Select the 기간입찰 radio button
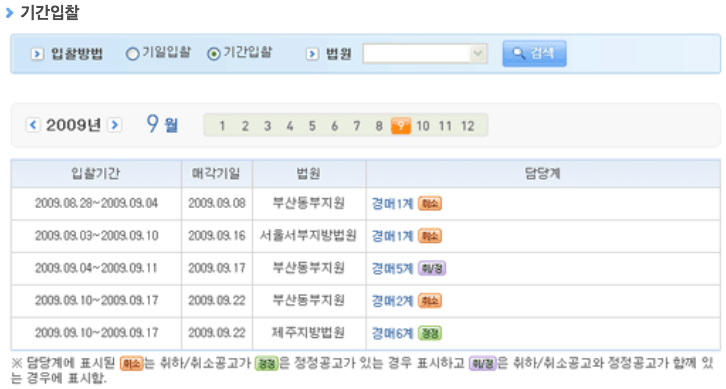Viewport: 726px width, 389px height. (x=213, y=54)
